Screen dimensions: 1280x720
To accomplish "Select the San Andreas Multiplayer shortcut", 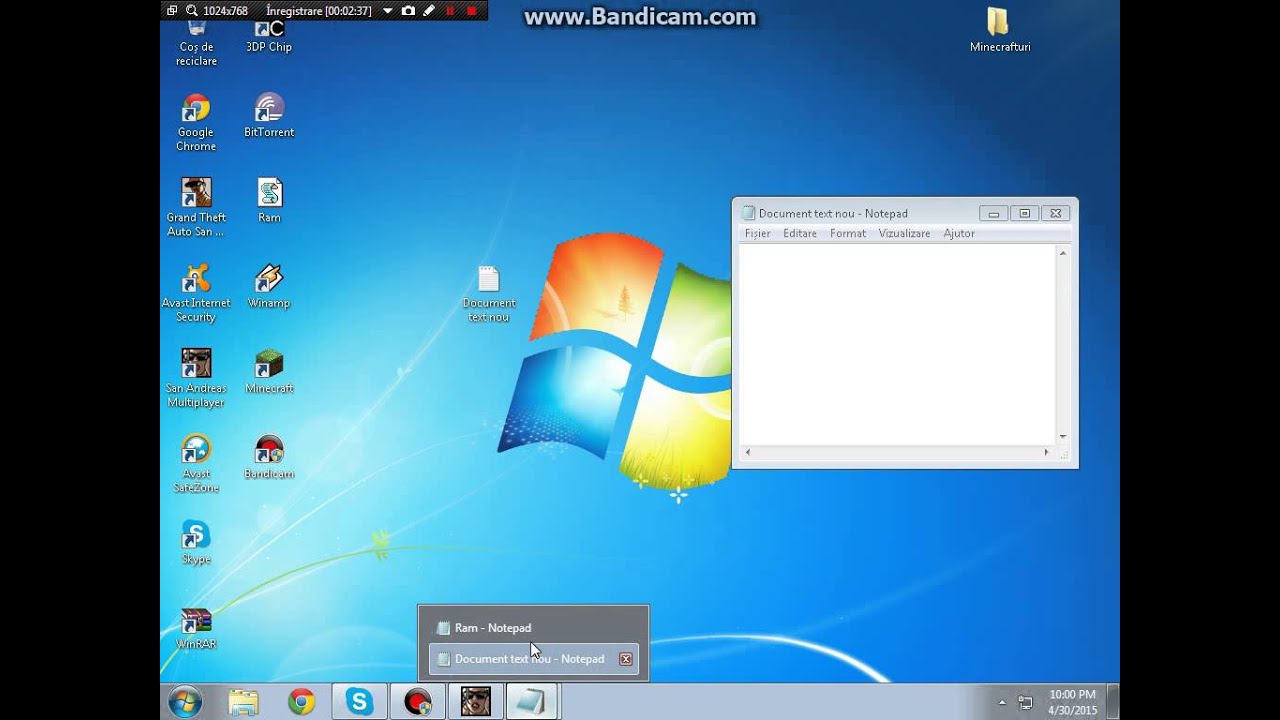I will (196, 378).
